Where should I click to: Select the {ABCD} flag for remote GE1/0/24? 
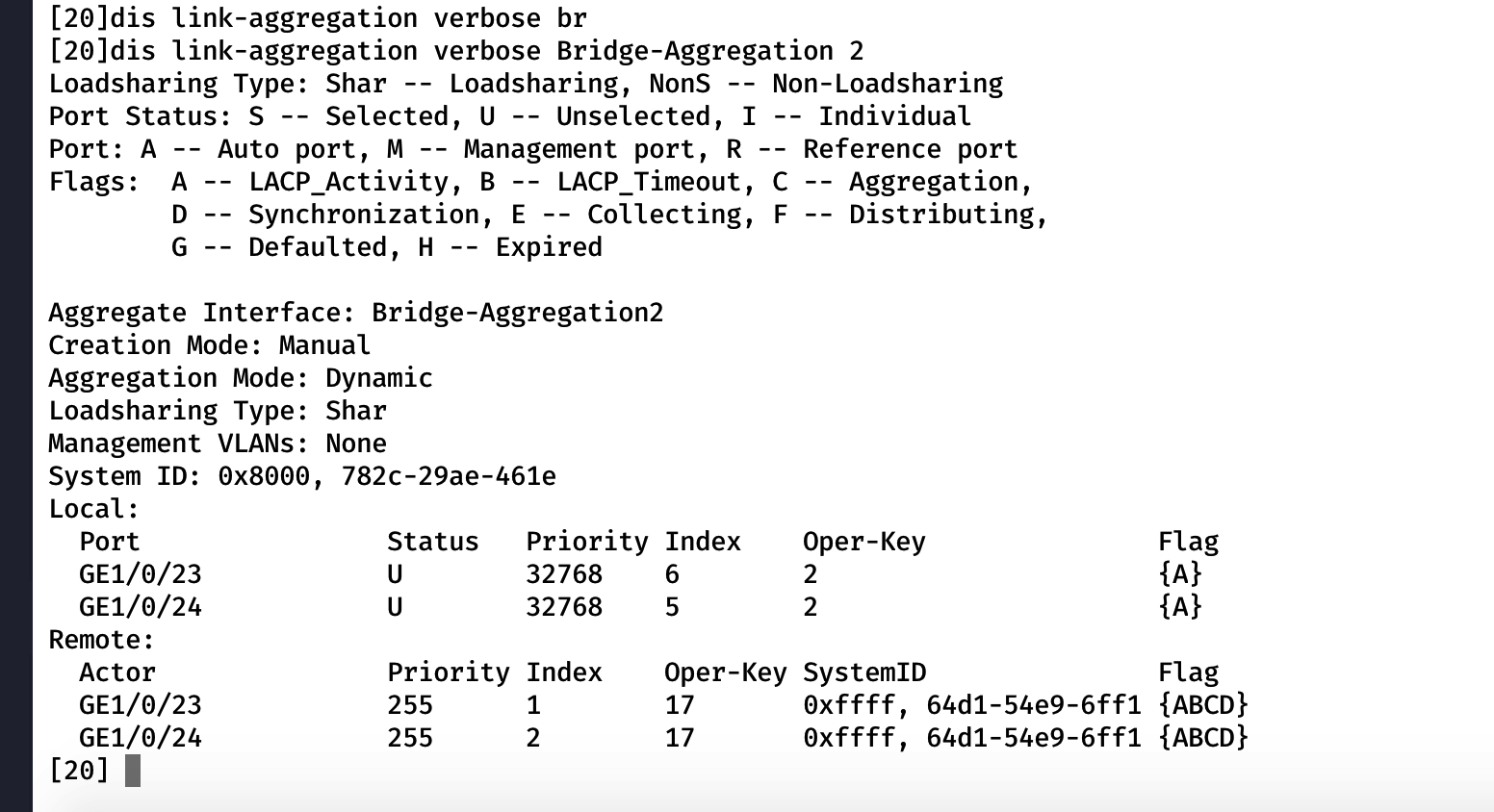click(x=1202, y=738)
